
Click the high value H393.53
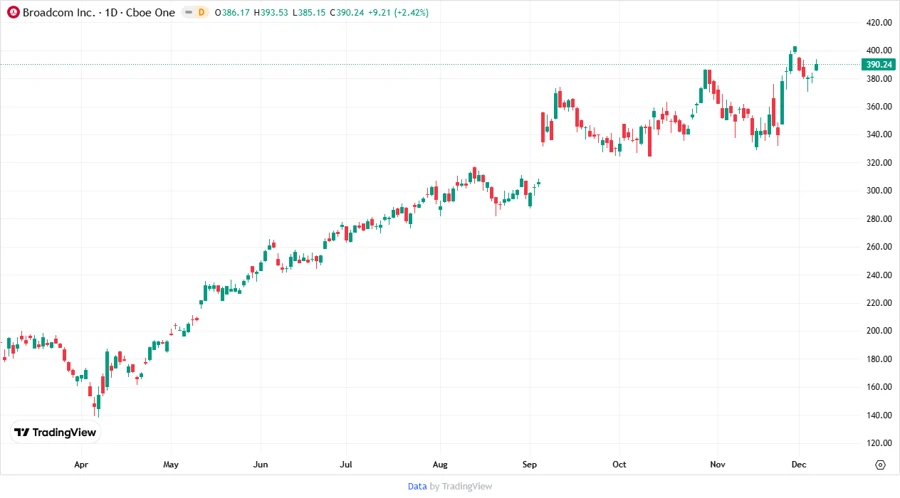point(271,12)
